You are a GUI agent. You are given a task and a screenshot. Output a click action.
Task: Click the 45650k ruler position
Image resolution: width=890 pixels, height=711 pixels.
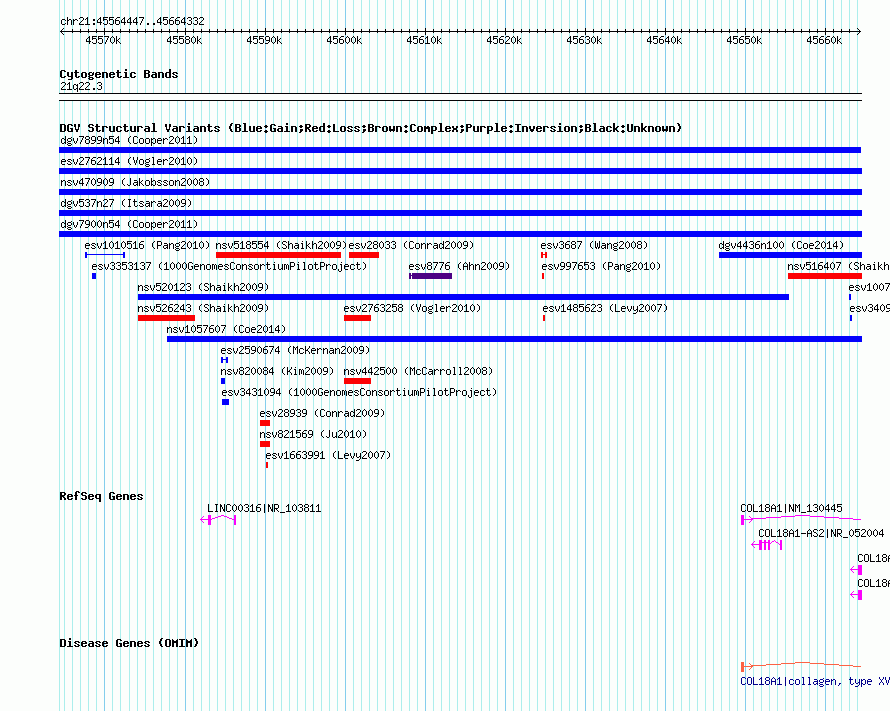point(744,40)
